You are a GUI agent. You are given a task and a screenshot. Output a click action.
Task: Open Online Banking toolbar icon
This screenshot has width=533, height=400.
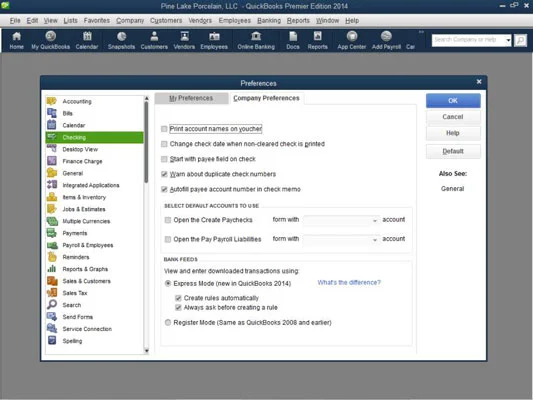pos(256,40)
